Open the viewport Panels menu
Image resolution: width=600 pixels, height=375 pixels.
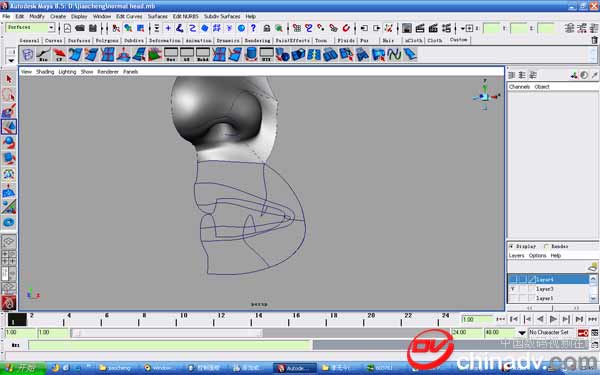[130, 72]
